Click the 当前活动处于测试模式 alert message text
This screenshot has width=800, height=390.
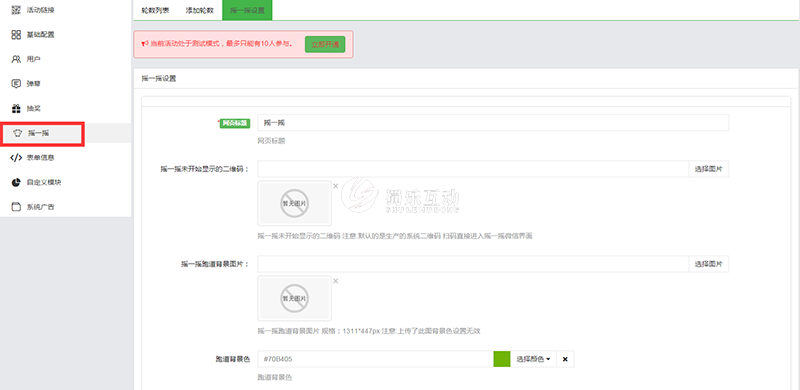(221, 44)
